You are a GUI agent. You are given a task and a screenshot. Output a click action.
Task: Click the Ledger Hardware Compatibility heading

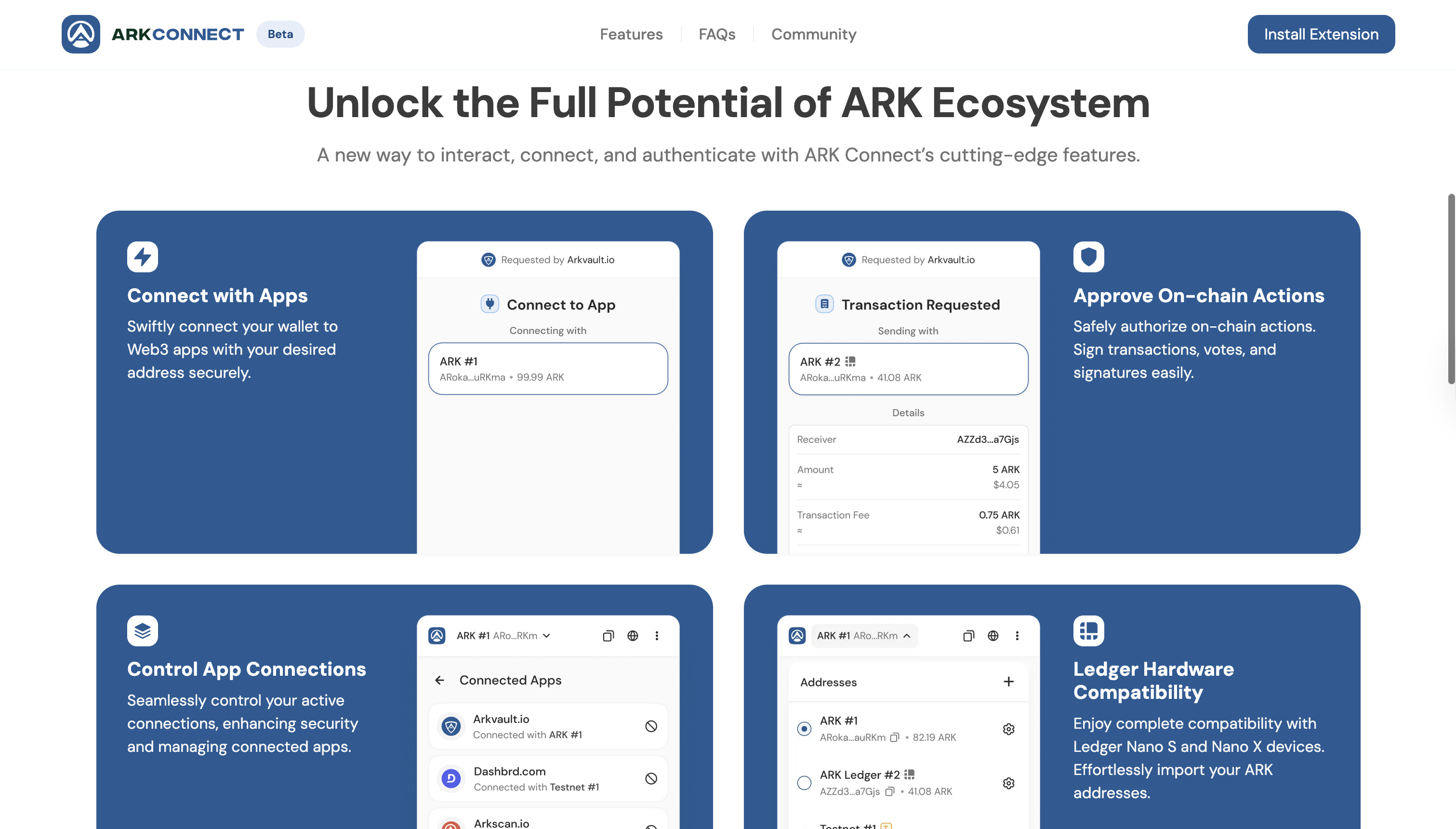[x=1153, y=681]
